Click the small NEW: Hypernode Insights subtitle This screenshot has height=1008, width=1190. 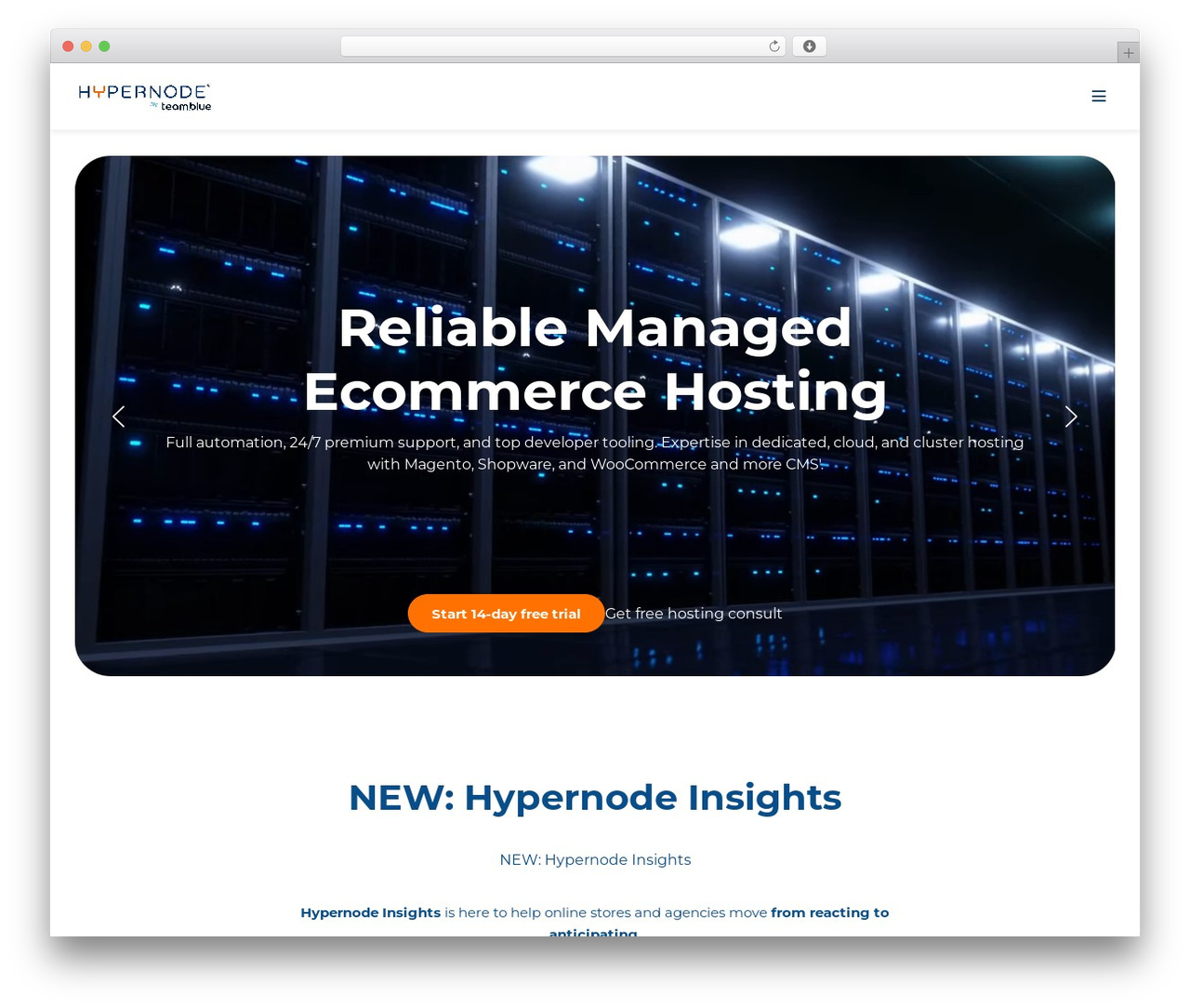pyautogui.click(x=595, y=859)
